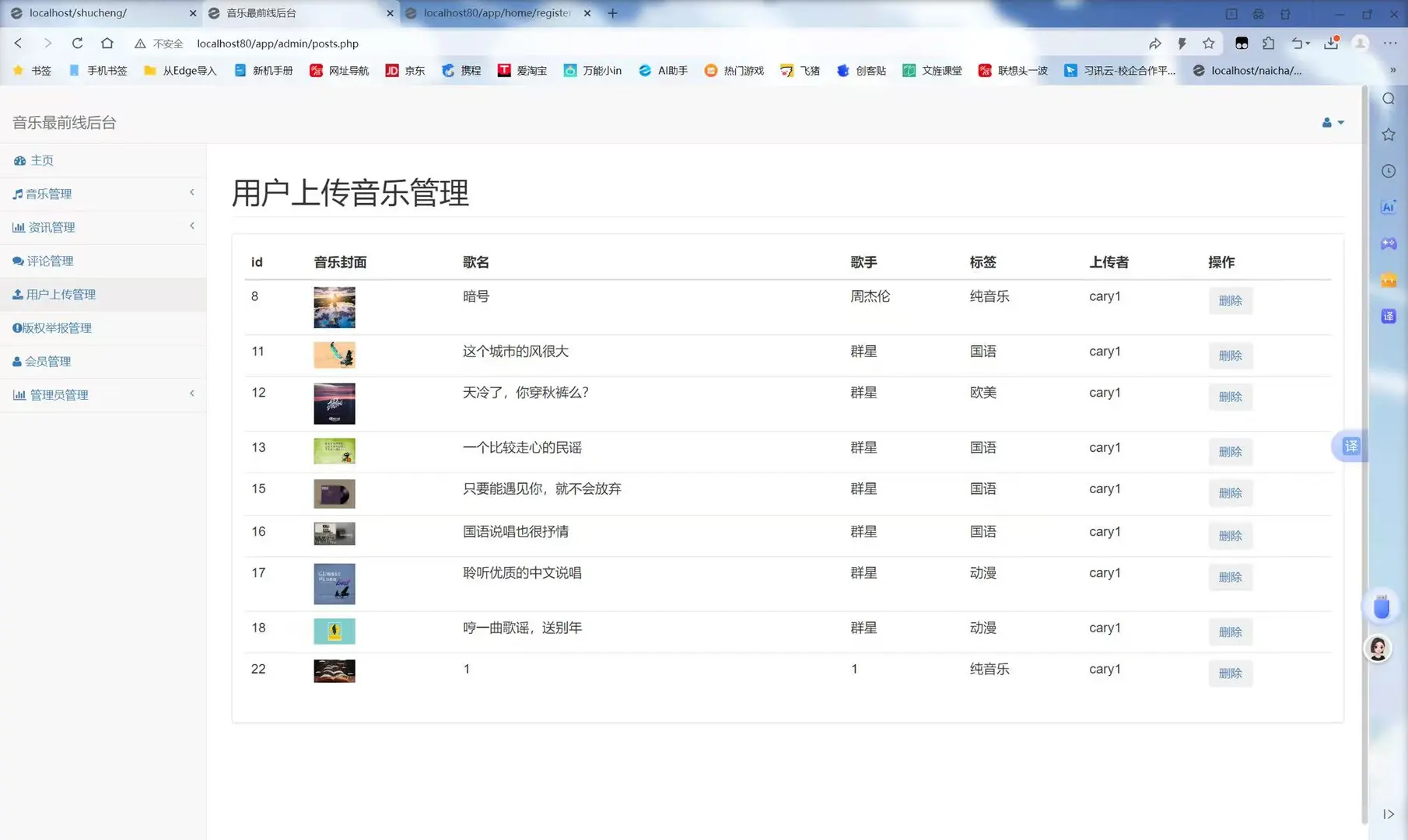Open the 飞猪 bookmark
The height and width of the screenshot is (840, 1408).
point(800,70)
